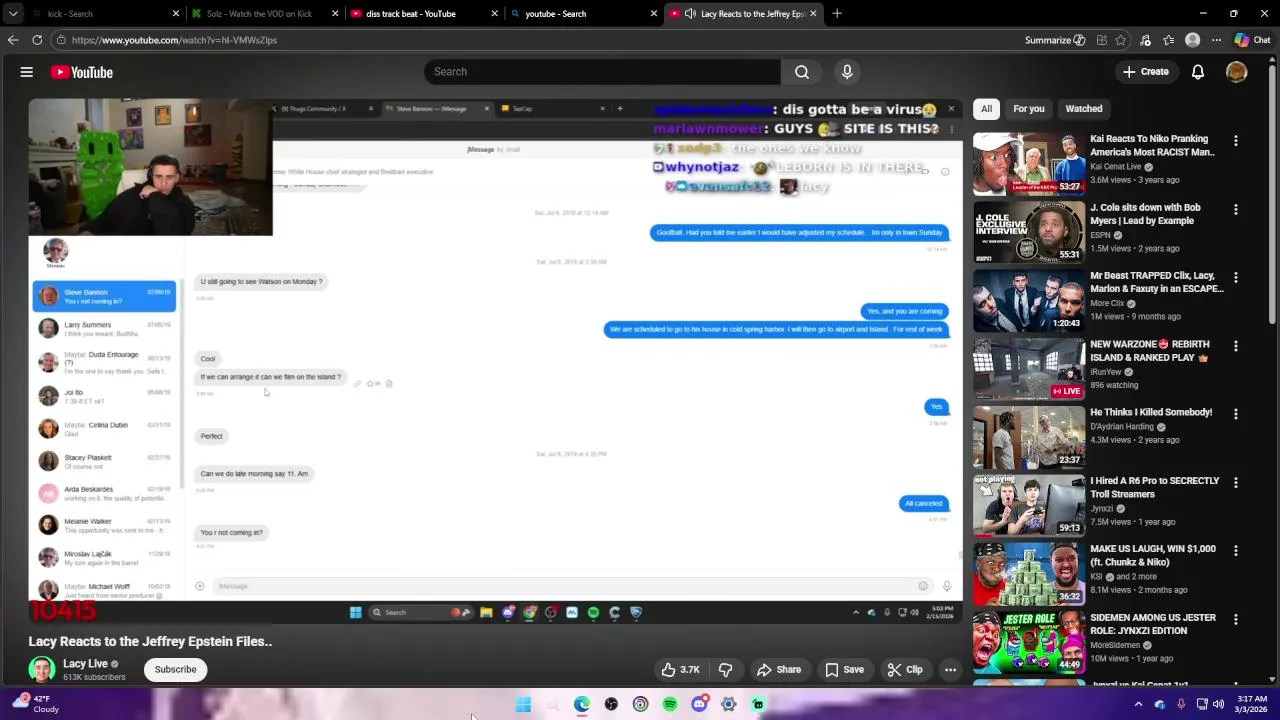Open the Edge media control music icon
This screenshot has height=720, width=1280.
pyautogui.click(x=1145, y=40)
